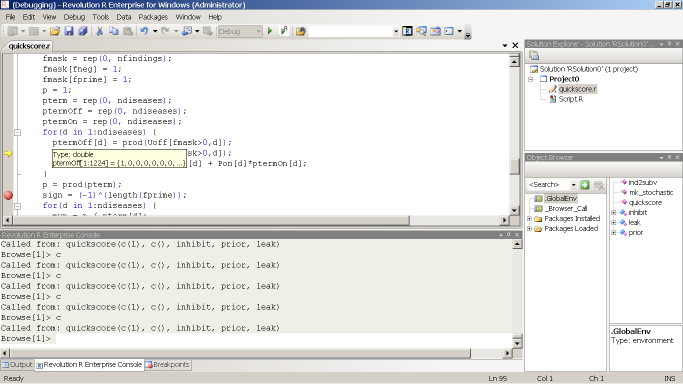Image resolution: width=683 pixels, height=384 pixels.
Task: Open the R console toolbar icon
Action: click(407, 31)
